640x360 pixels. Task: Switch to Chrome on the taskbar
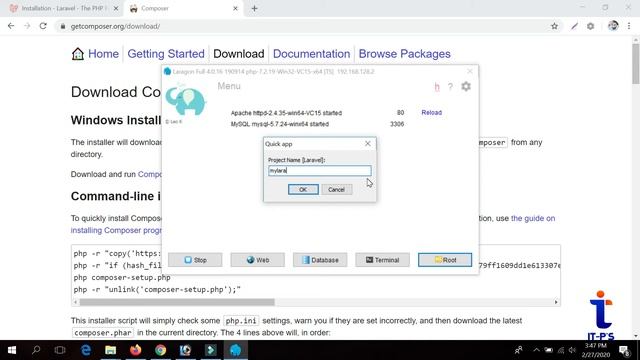click(160, 350)
